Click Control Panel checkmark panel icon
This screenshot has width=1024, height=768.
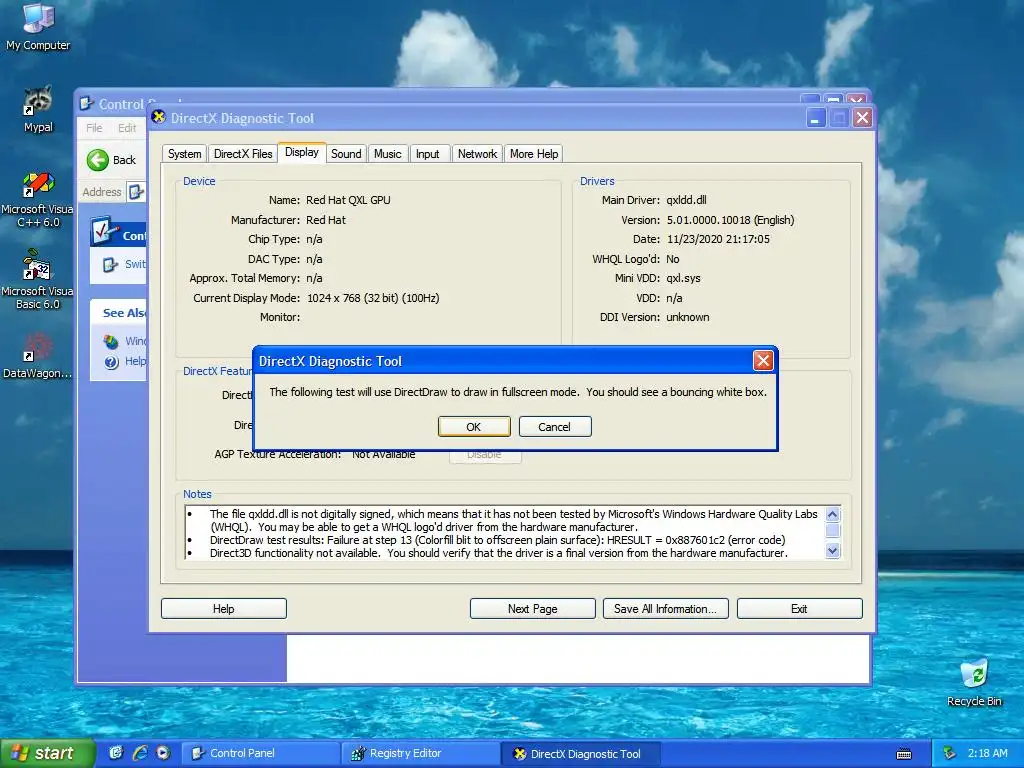tap(104, 231)
